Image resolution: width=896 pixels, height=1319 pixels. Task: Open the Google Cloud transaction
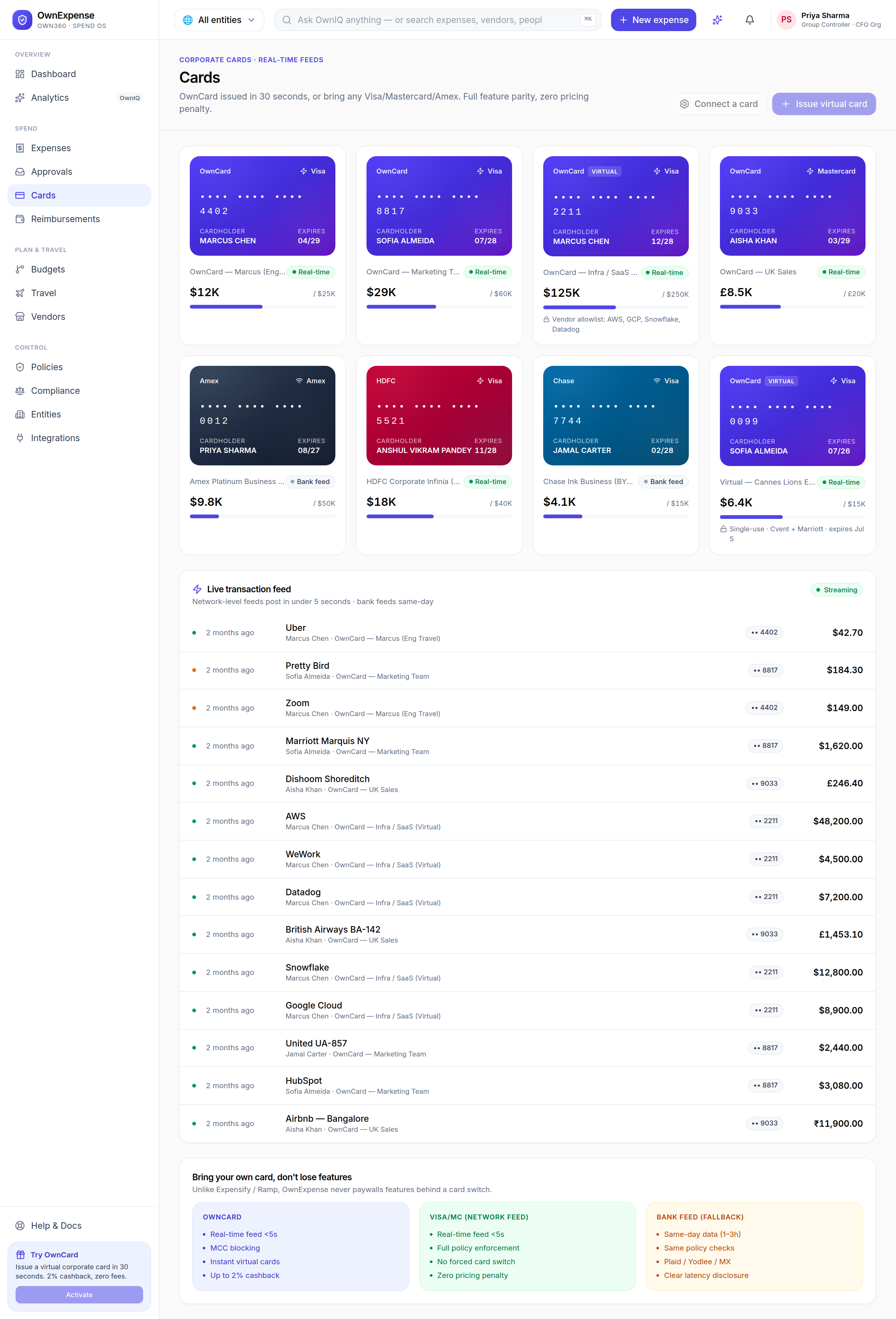(527, 1010)
